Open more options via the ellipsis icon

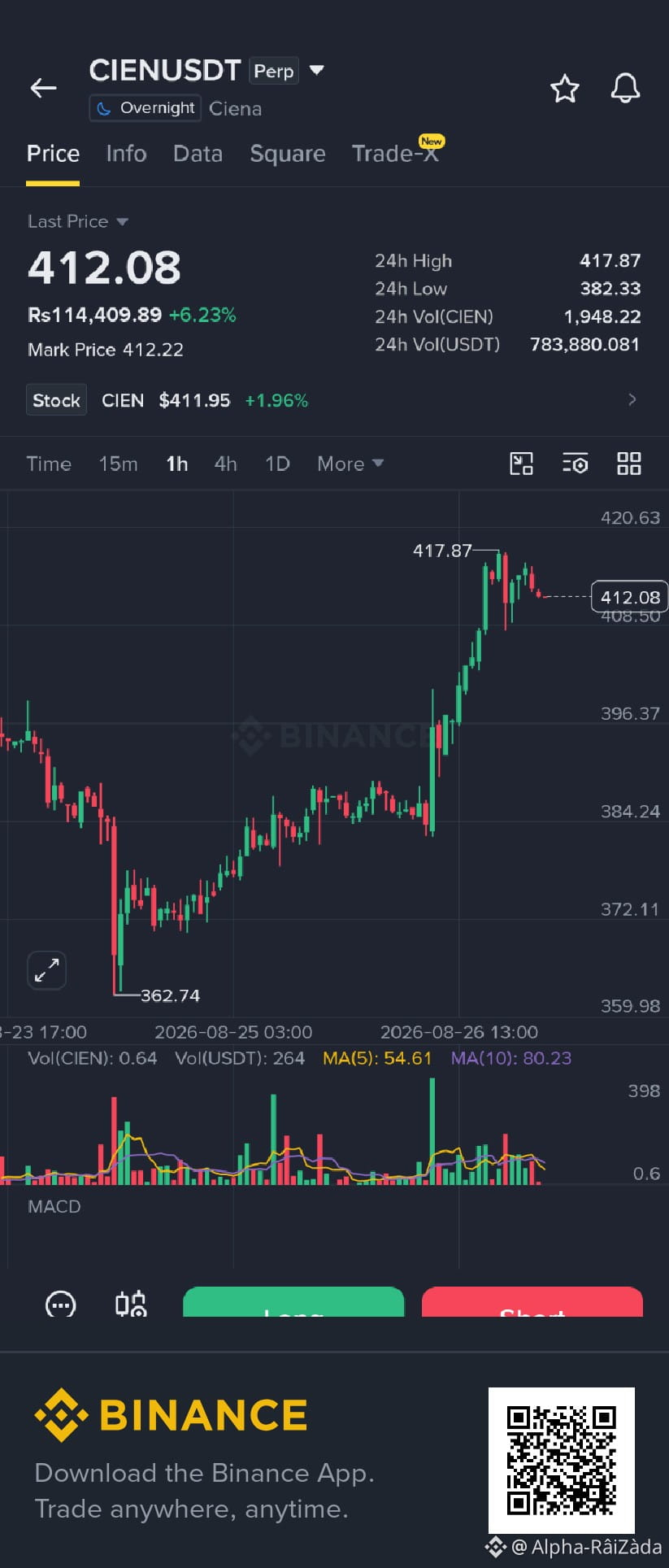61,1304
